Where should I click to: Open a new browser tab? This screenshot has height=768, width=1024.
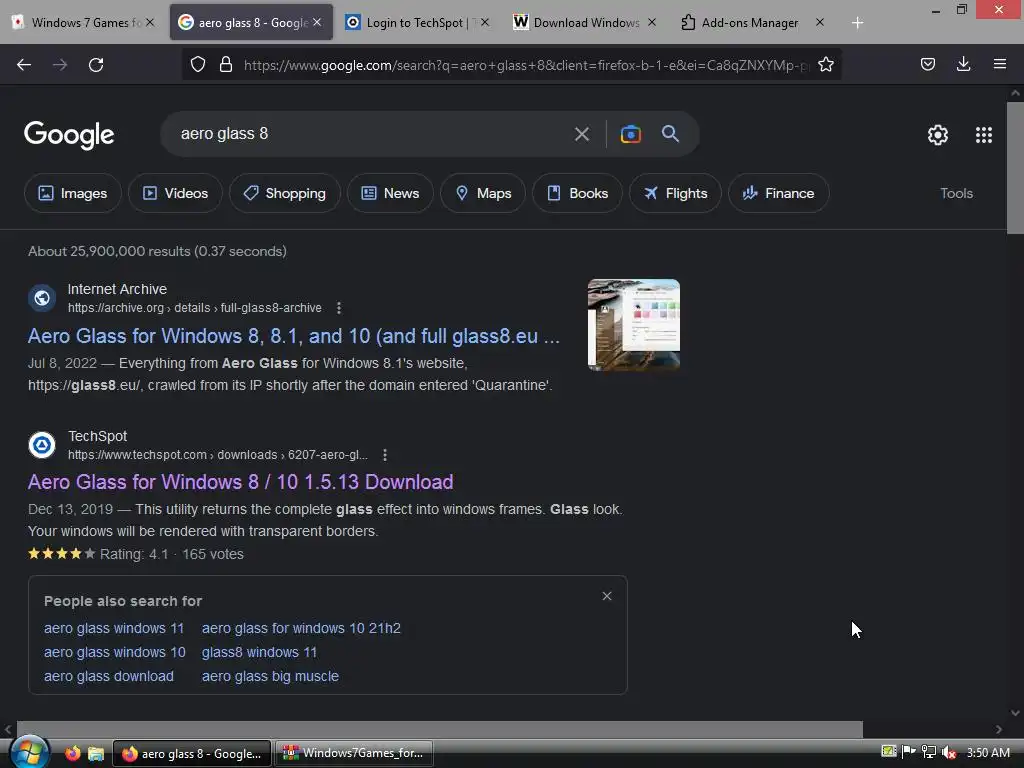click(857, 23)
